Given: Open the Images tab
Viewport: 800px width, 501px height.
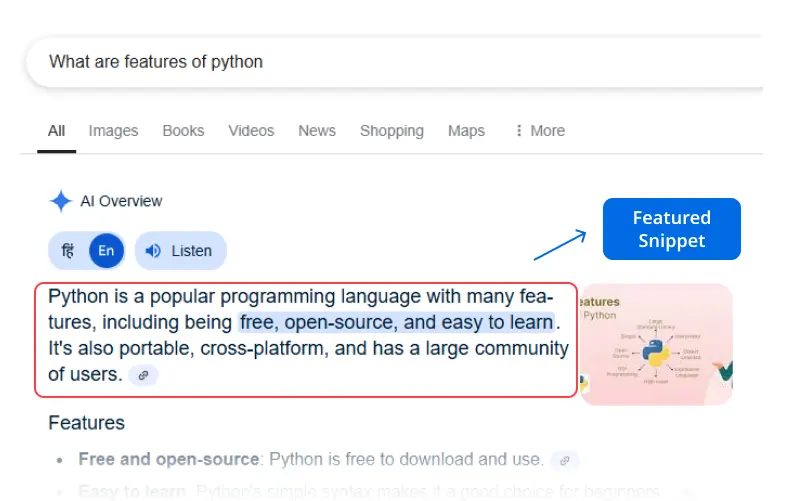Looking at the screenshot, I should [x=113, y=131].
